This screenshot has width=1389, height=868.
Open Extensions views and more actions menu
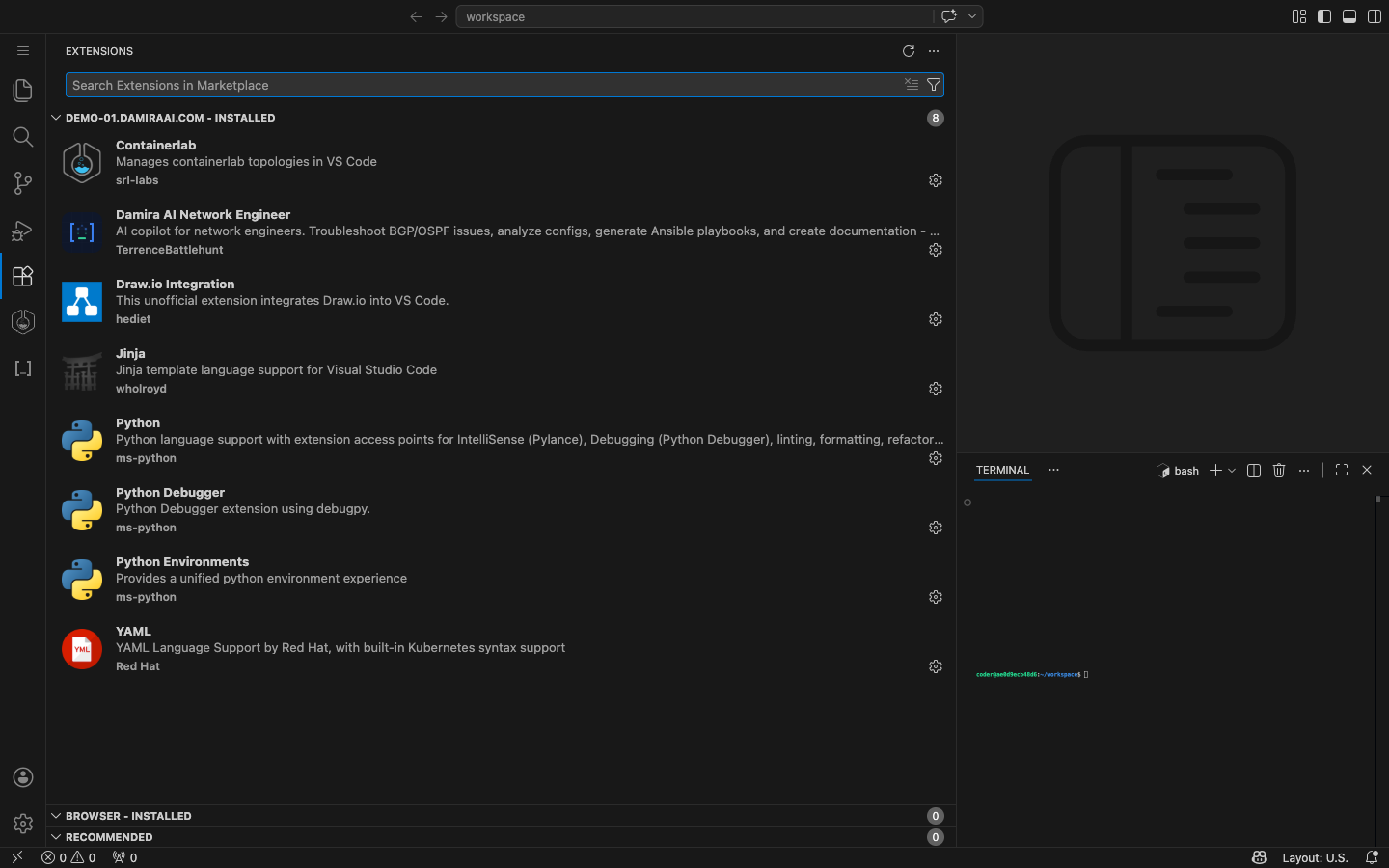point(934,51)
